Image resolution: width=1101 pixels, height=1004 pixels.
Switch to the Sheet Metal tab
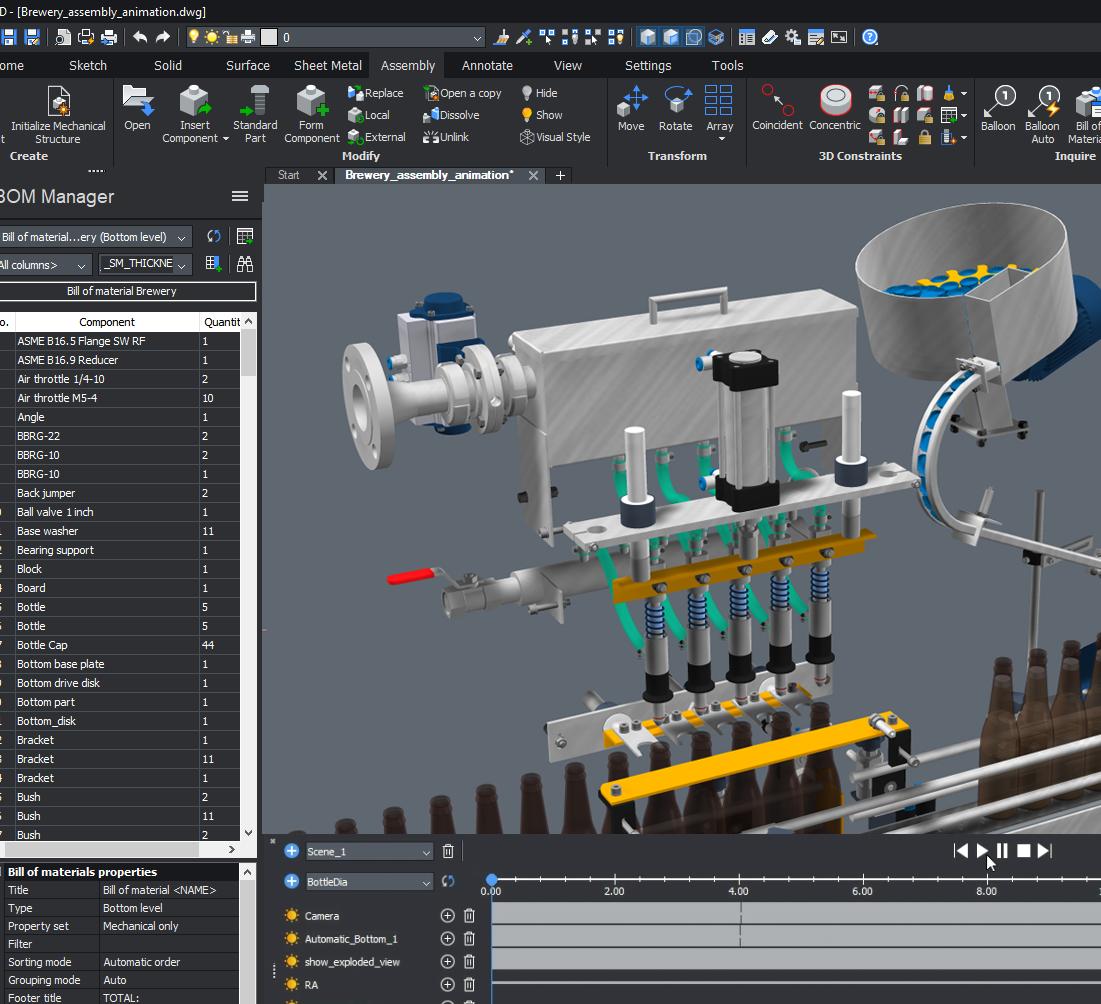[x=327, y=66]
